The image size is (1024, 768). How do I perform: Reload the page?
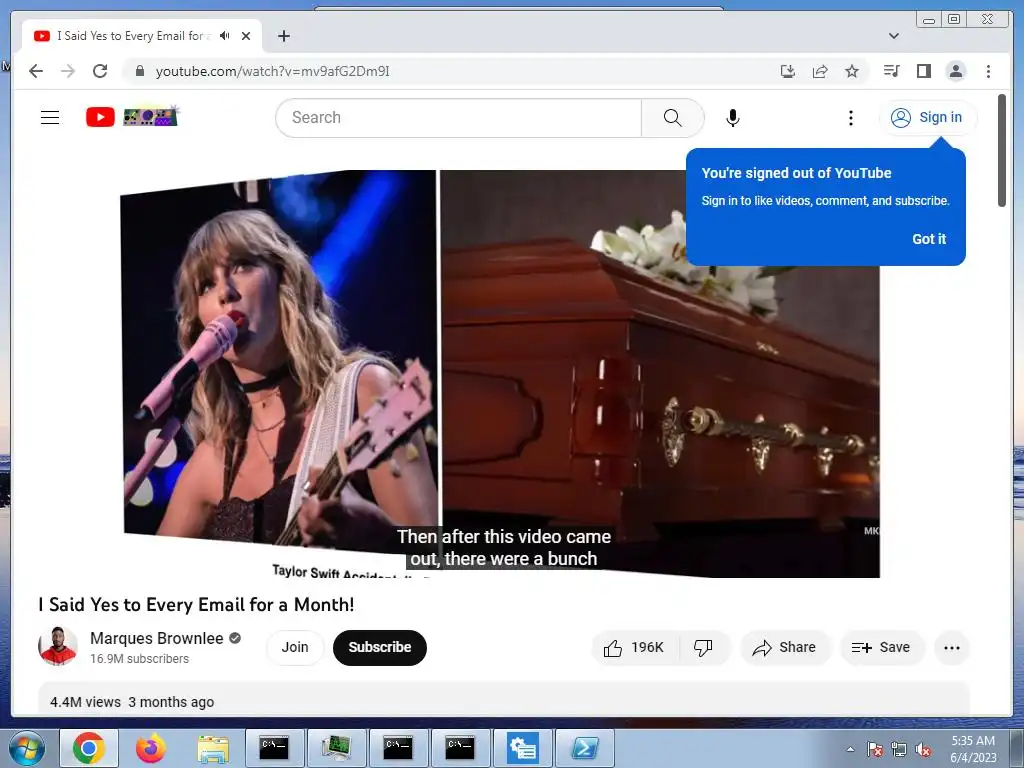click(x=100, y=71)
